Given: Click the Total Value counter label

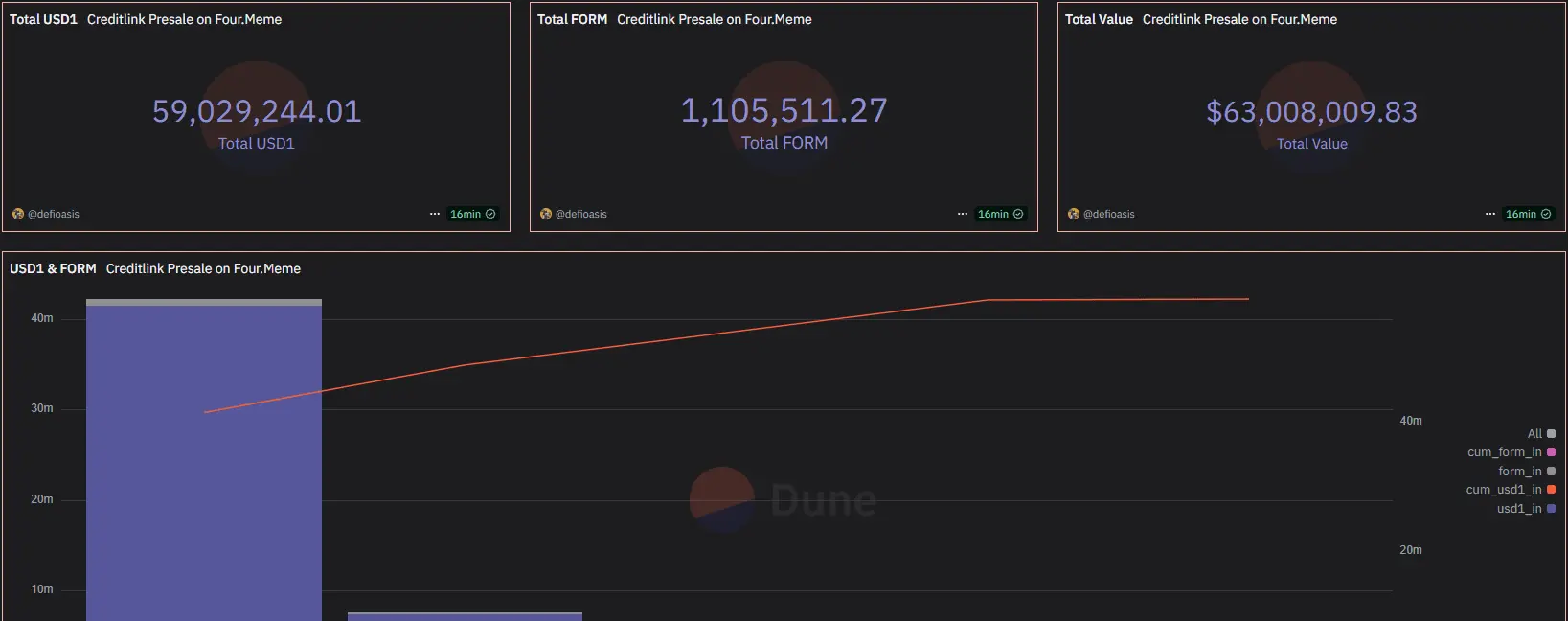Looking at the screenshot, I should (1311, 144).
